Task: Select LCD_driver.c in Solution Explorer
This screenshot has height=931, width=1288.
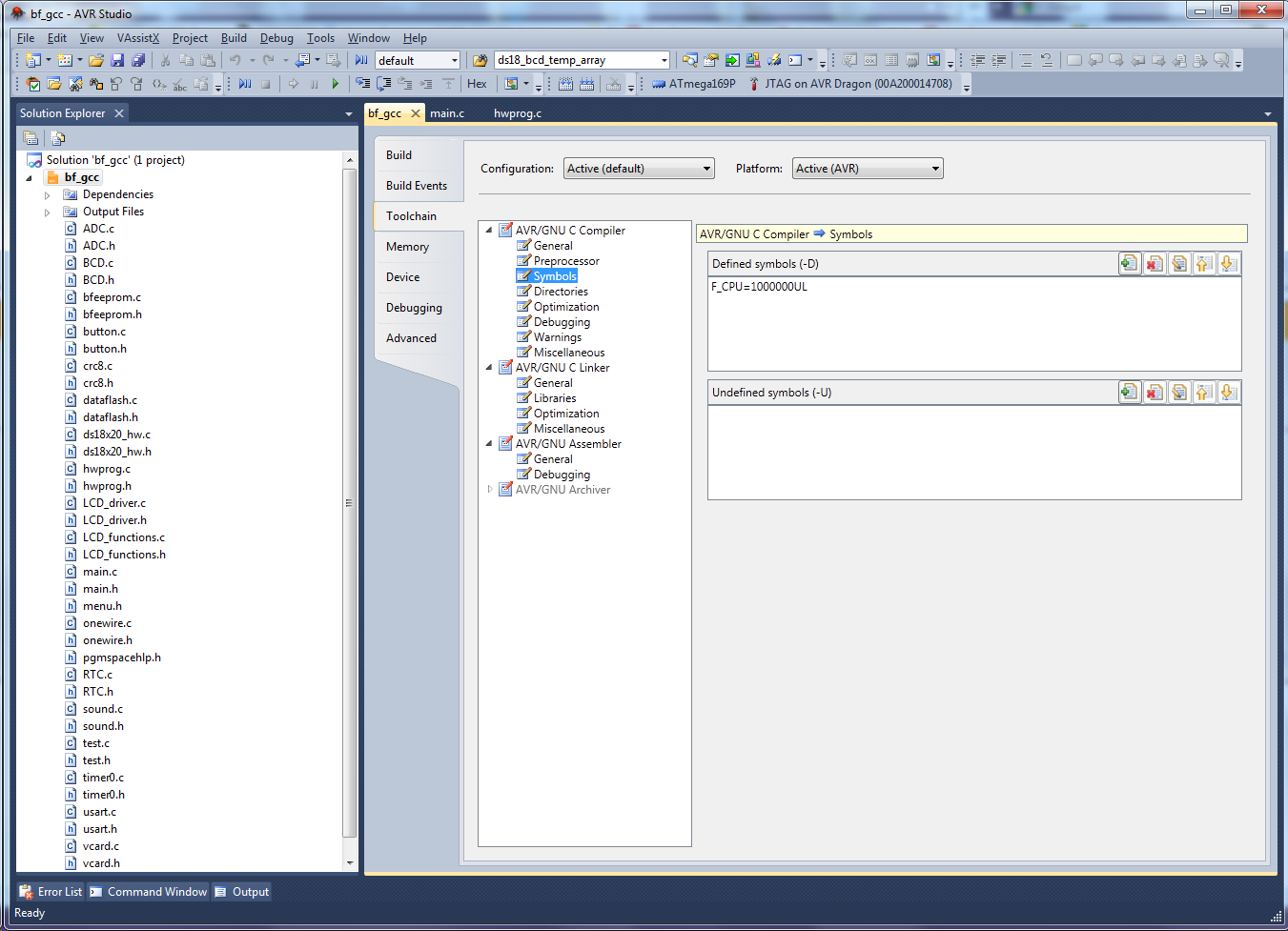Action: pyautogui.click(x=114, y=503)
